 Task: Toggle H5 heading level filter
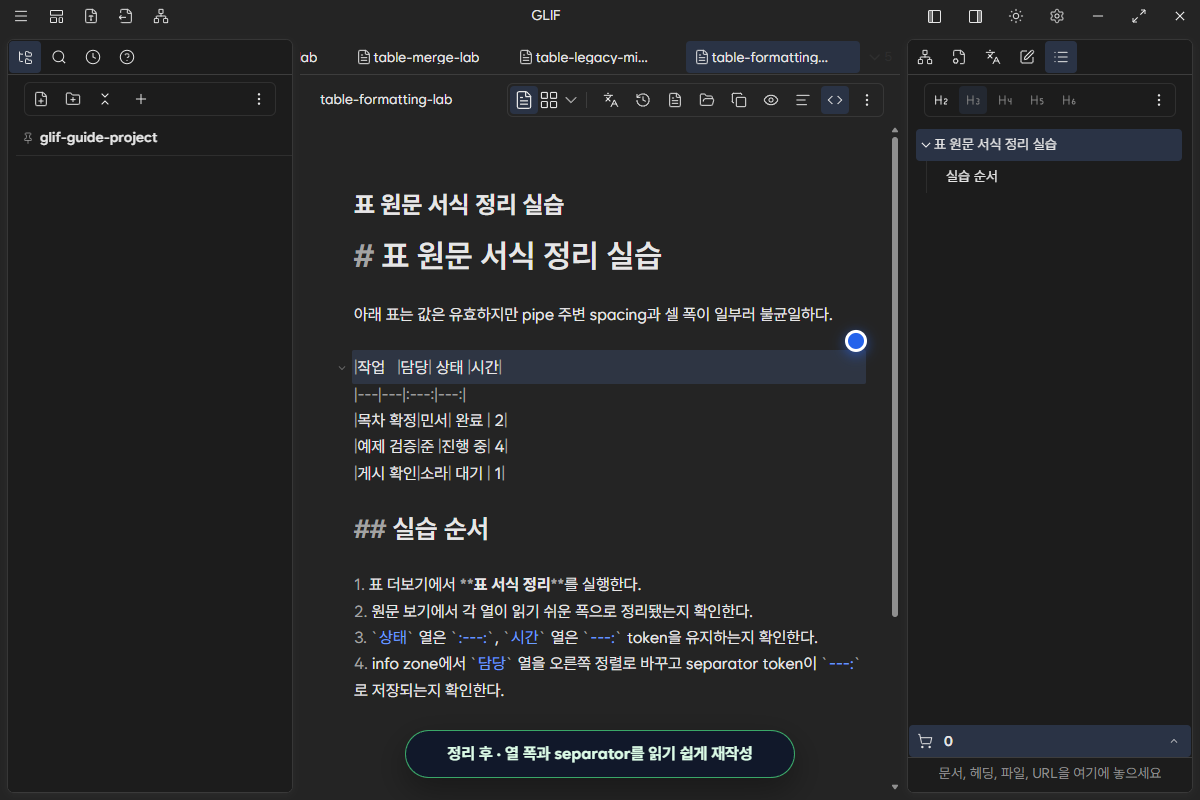pos(1037,100)
